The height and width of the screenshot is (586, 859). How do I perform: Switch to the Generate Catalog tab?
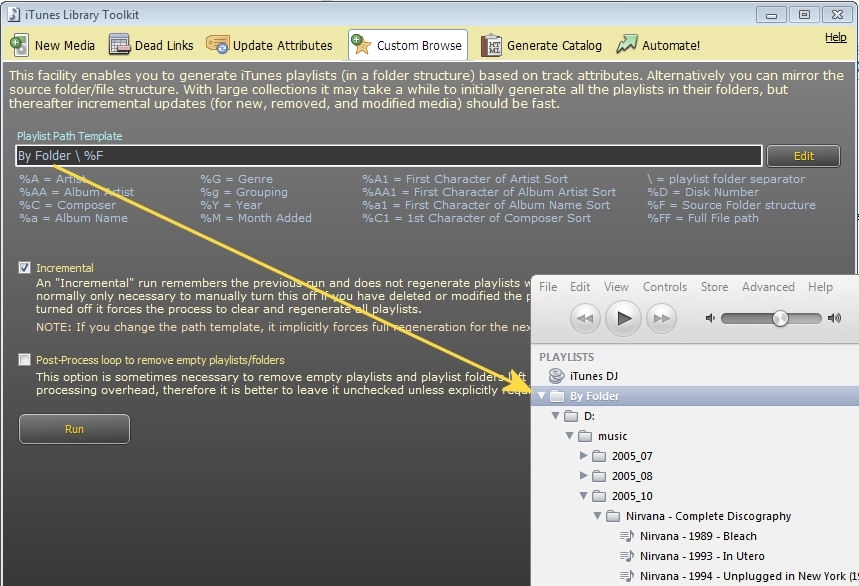click(x=541, y=45)
